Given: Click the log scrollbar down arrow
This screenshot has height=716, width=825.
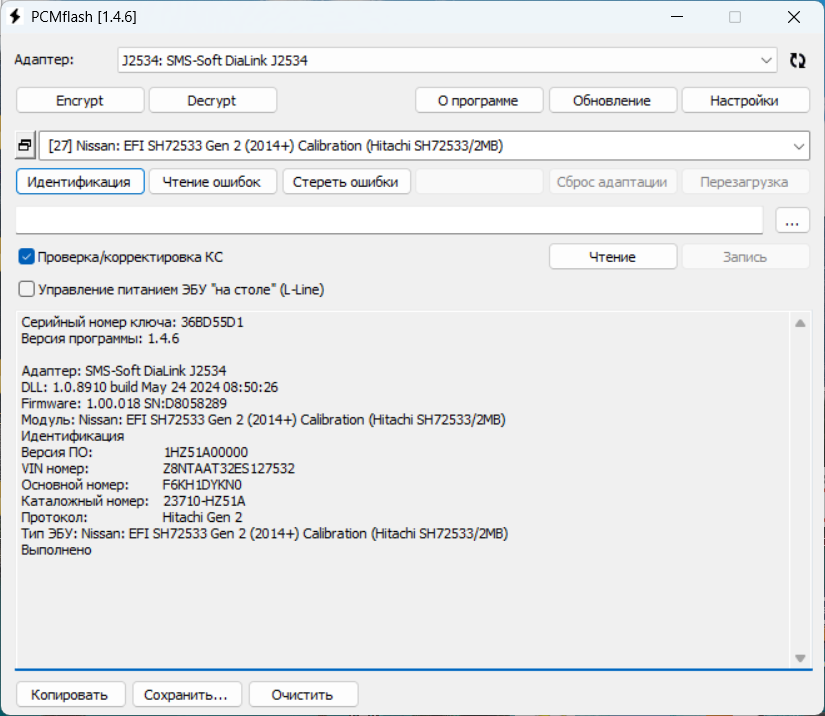Looking at the screenshot, I should (800, 658).
